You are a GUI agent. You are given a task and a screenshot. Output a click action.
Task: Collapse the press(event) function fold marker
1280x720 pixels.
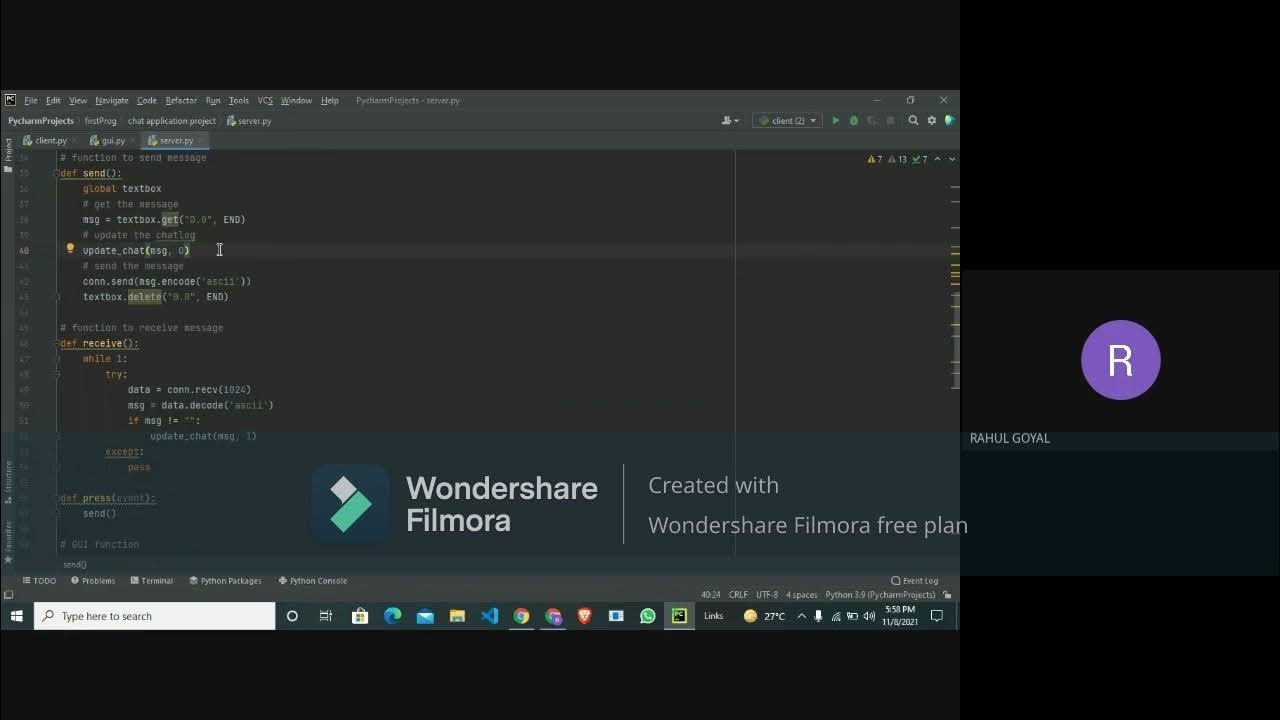pyautogui.click(x=57, y=498)
